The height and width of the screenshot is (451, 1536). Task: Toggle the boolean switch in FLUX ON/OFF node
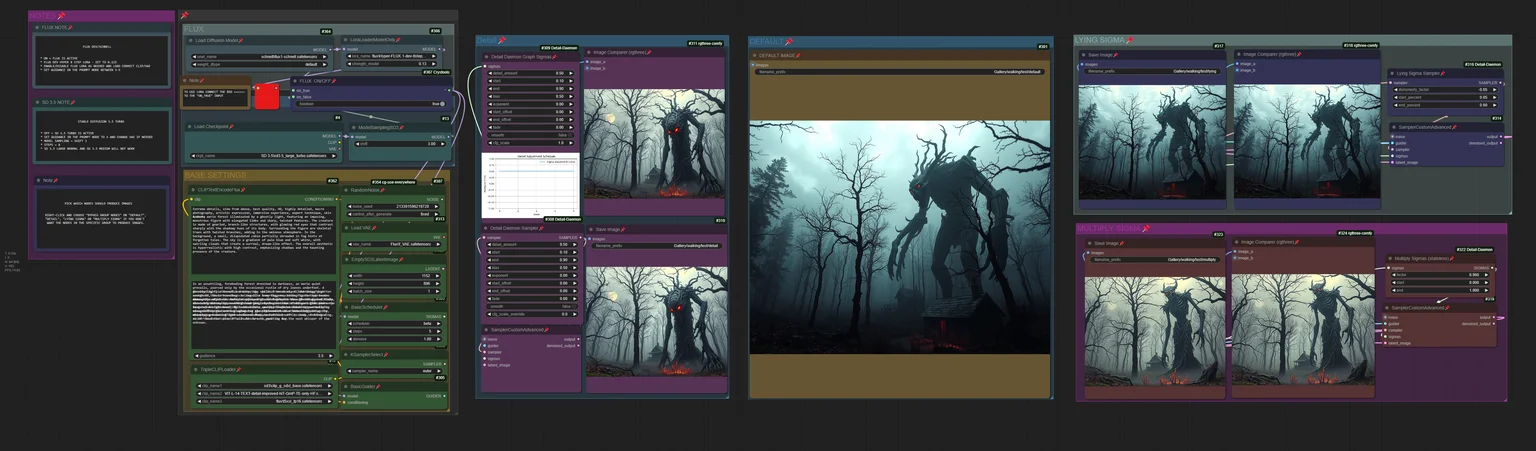(x=370, y=103)
